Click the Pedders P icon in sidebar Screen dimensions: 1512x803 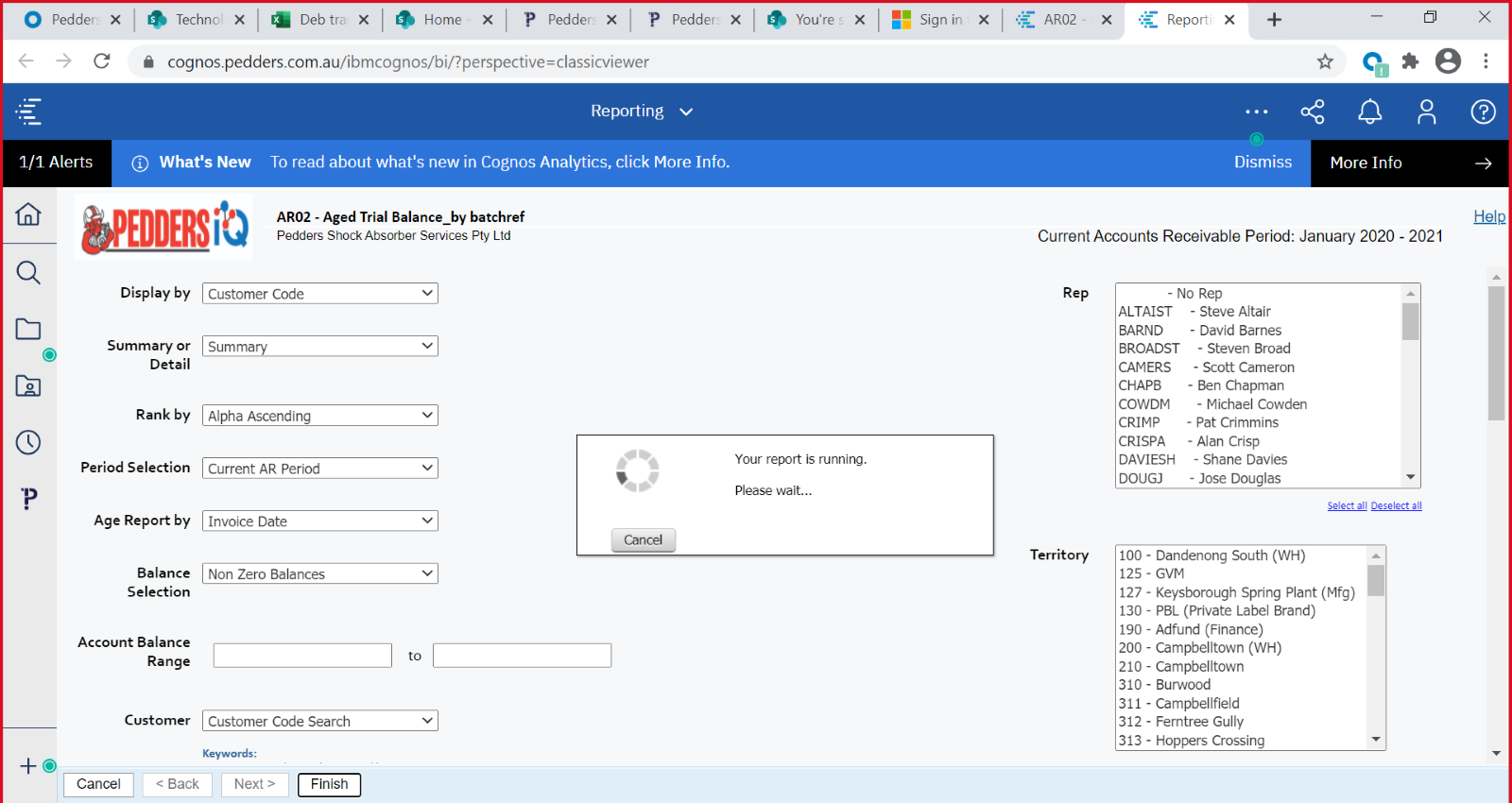click(x=29, y=499)
